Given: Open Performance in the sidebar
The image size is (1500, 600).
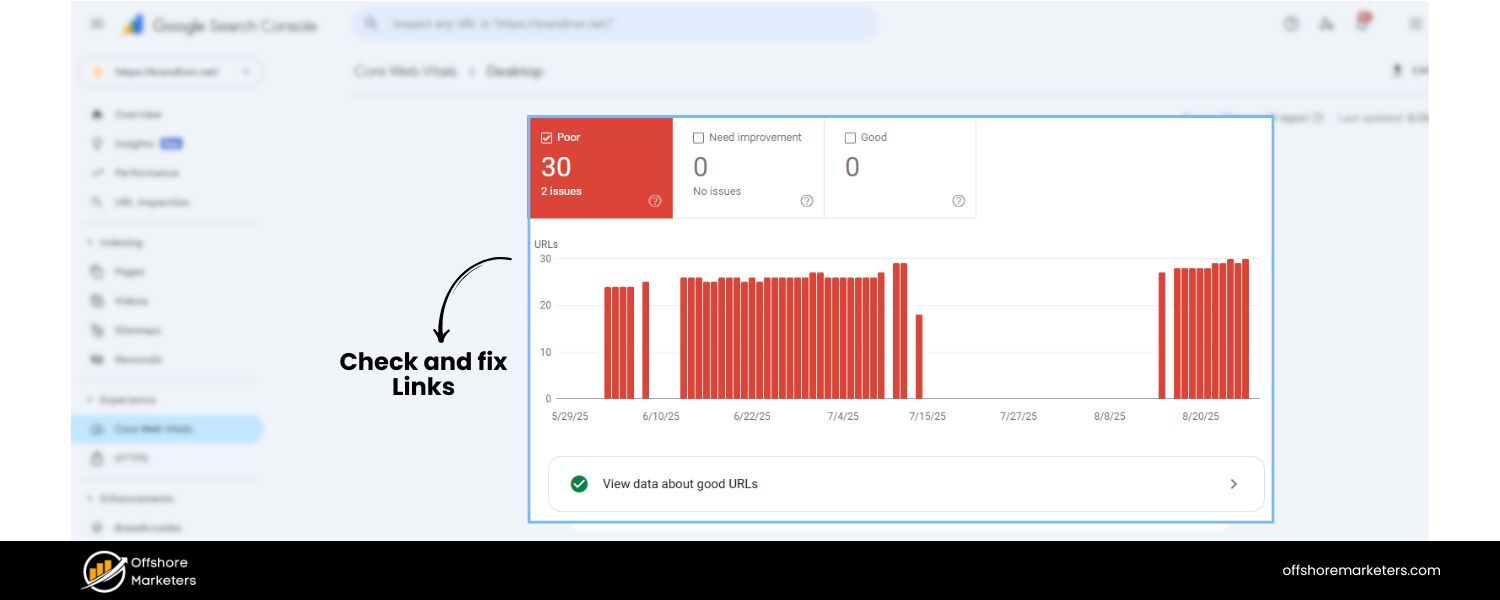Looking at the screenshot, I should coord(145,173).
